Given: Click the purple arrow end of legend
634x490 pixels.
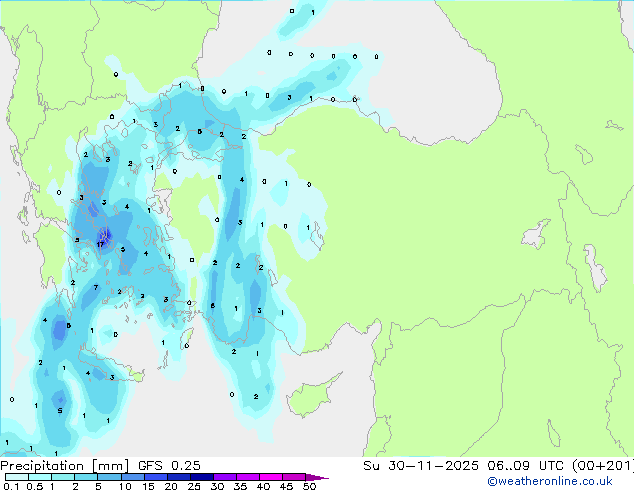Looking at the screenshot, I should point(317,477).
